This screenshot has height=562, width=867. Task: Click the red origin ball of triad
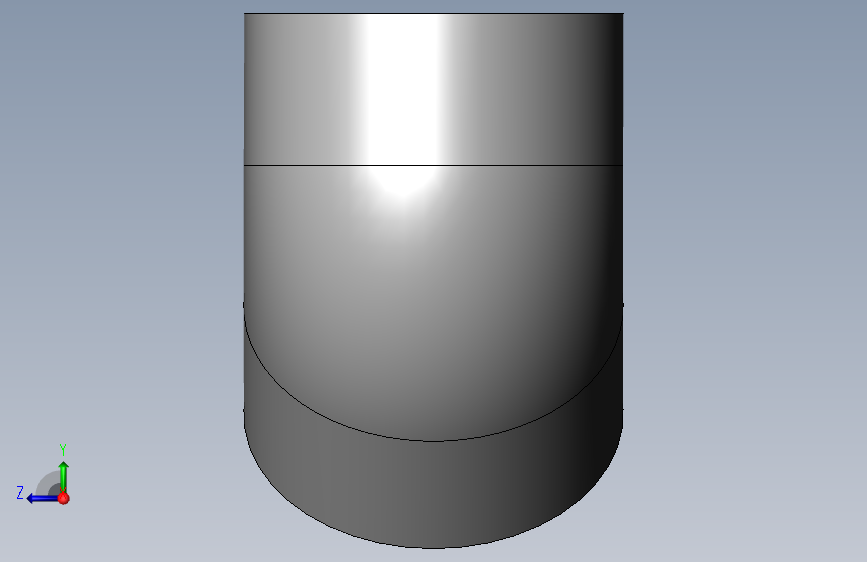[64, 498]
